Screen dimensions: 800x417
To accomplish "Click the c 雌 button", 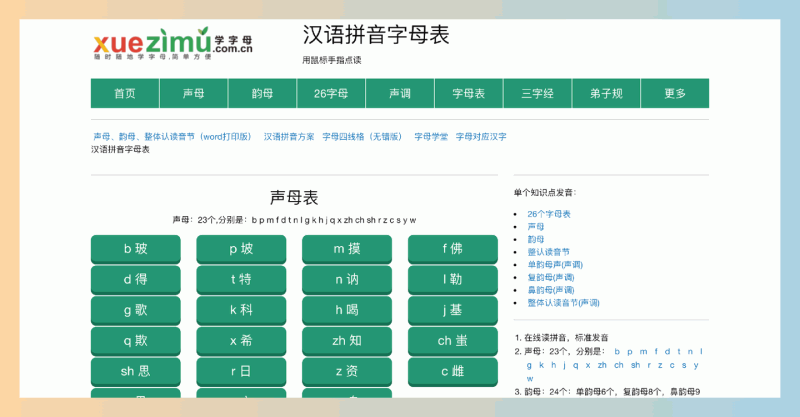I will 453,372.
